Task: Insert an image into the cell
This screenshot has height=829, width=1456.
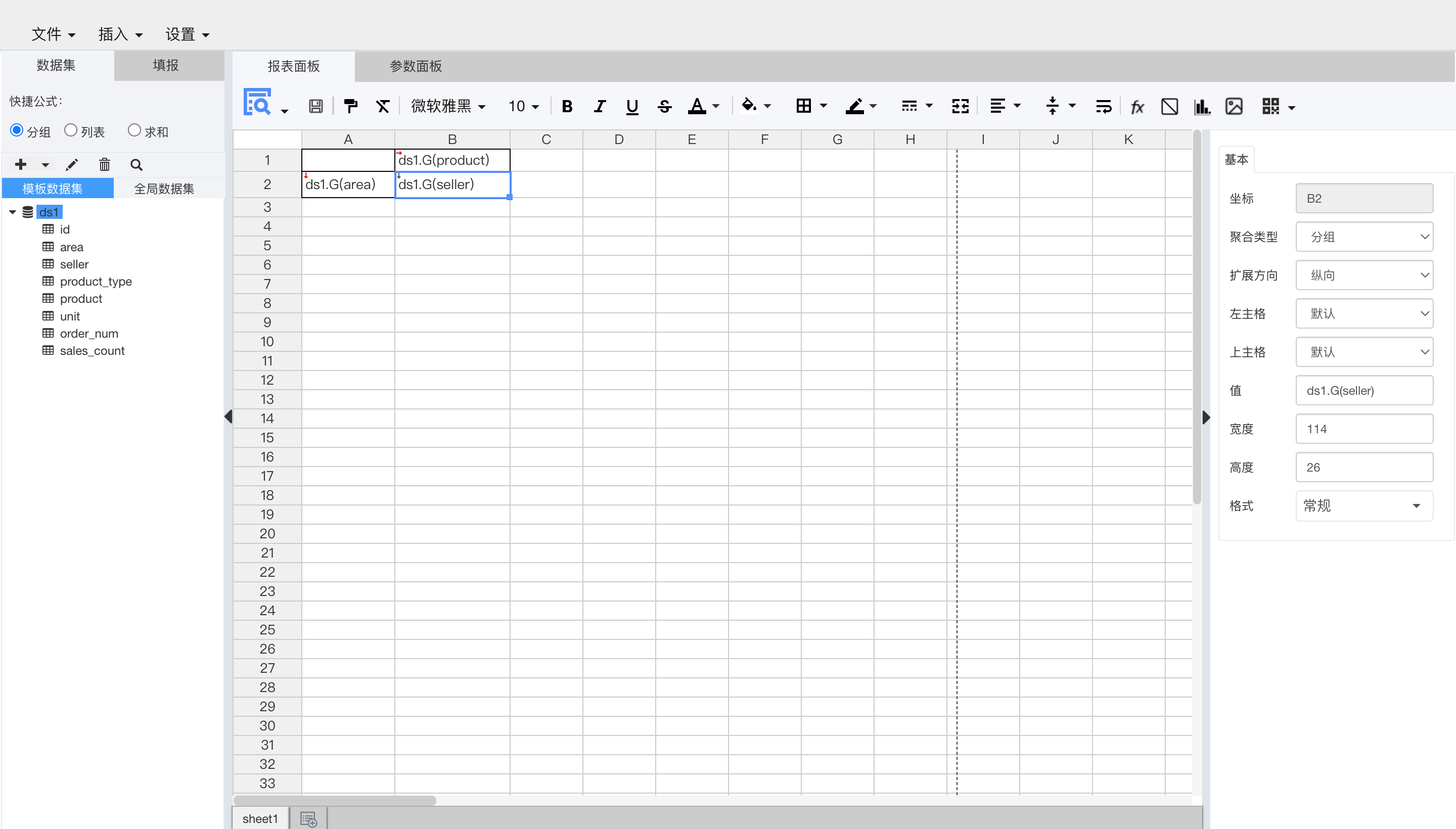Action: coord(1234,107)
